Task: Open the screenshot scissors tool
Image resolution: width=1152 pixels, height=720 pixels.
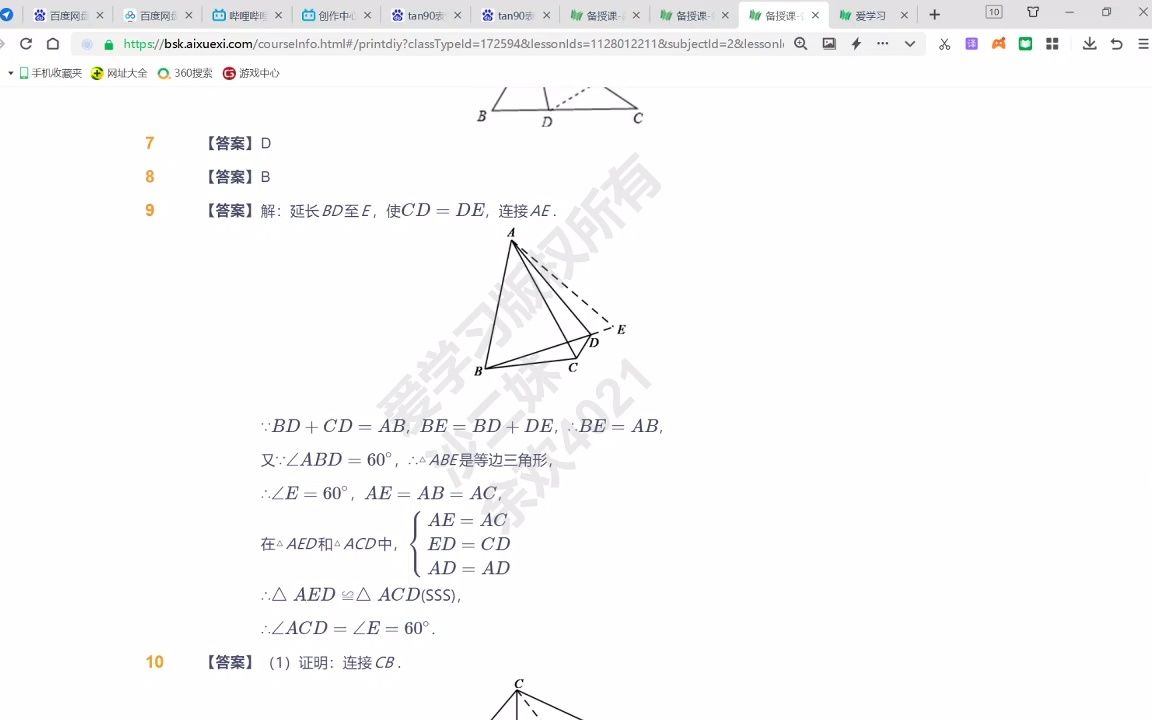Action: pos(944,45)
